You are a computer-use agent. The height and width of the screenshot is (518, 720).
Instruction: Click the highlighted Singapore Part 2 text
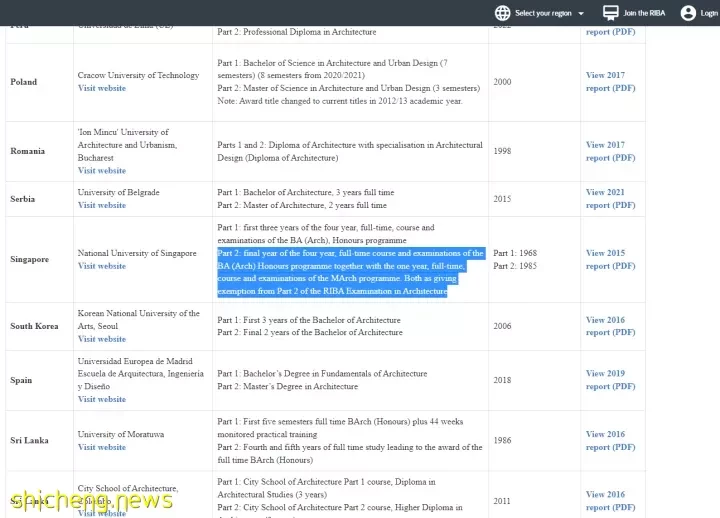pyautogui.click(x=351, y=272)
